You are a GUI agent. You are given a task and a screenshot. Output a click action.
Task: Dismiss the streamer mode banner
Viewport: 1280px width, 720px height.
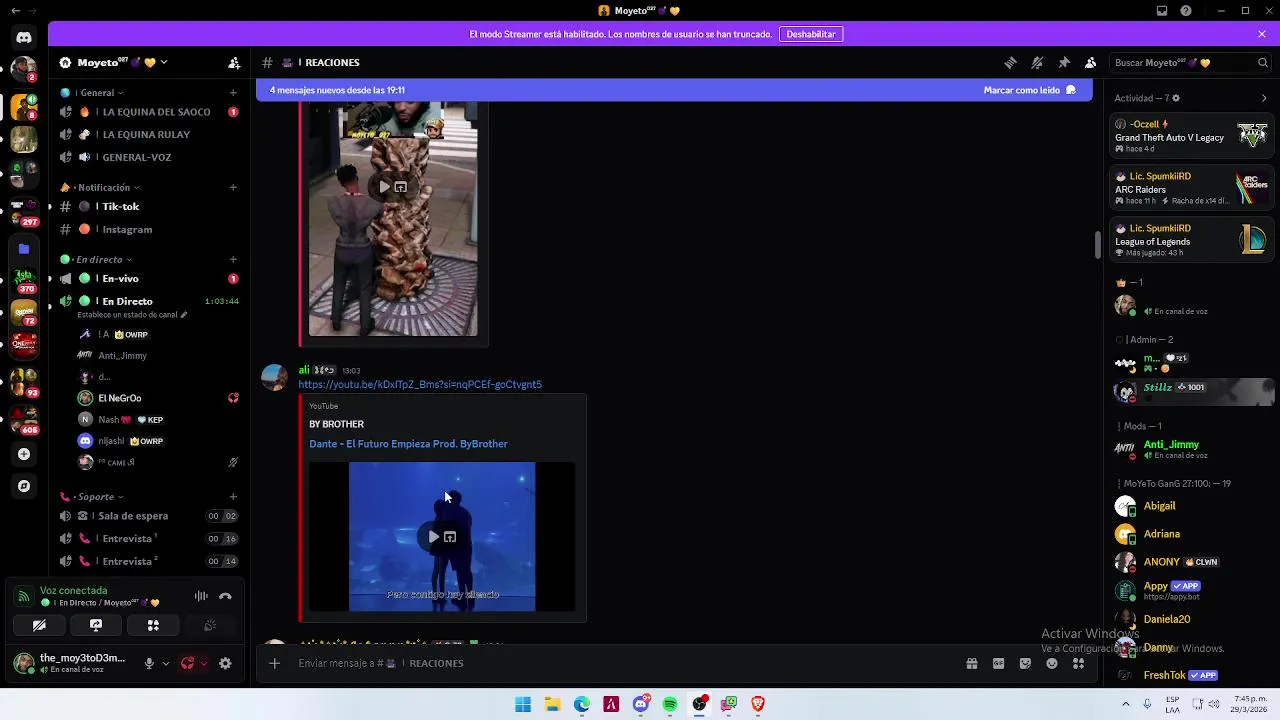coord(1262,34)
